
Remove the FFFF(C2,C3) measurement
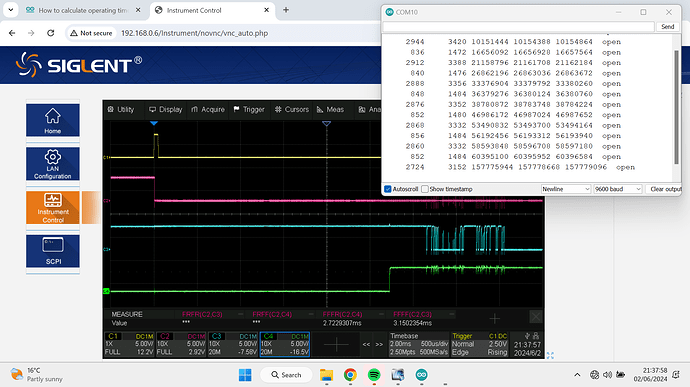451,314
